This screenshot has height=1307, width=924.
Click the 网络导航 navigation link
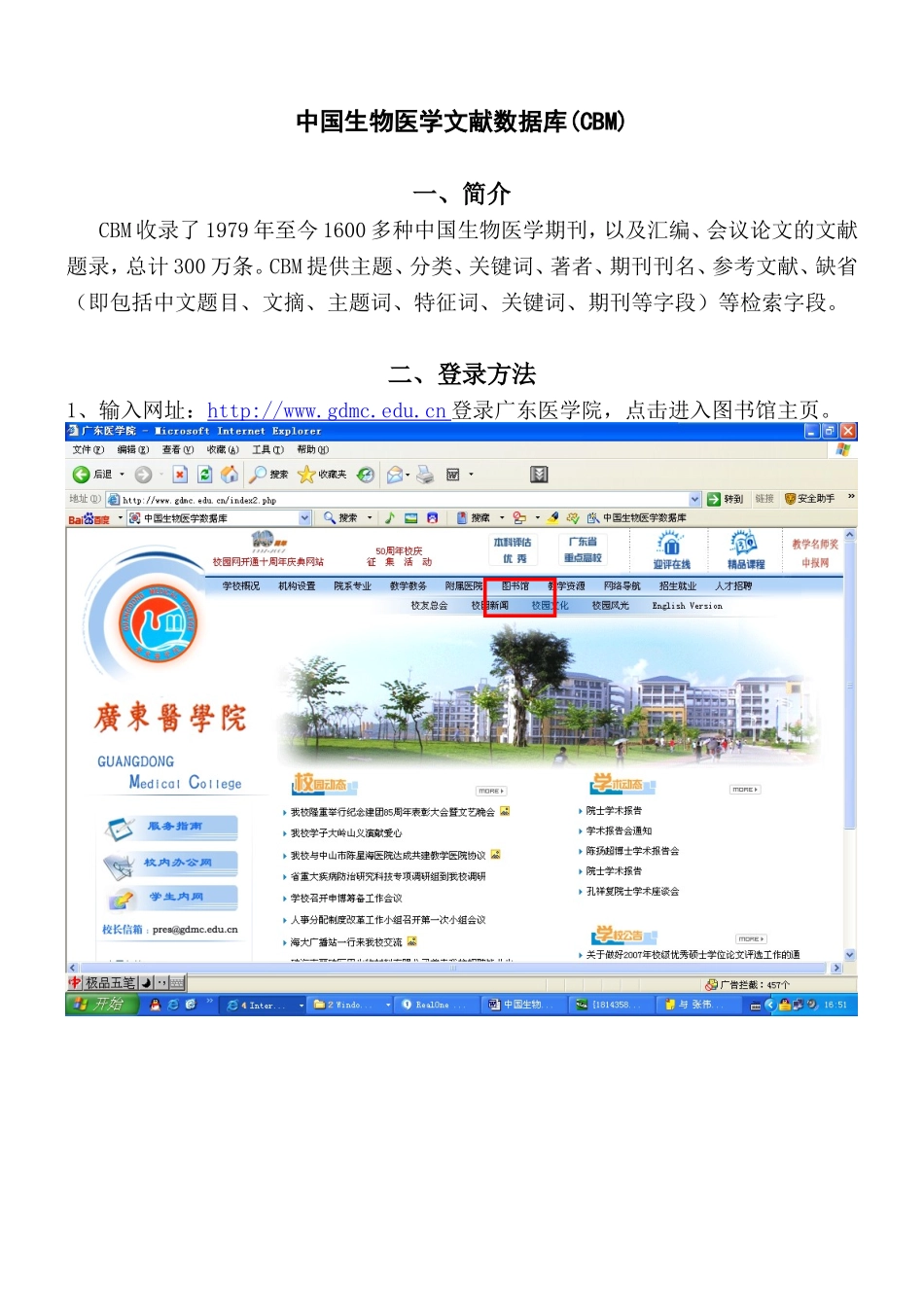pos(622,586)
